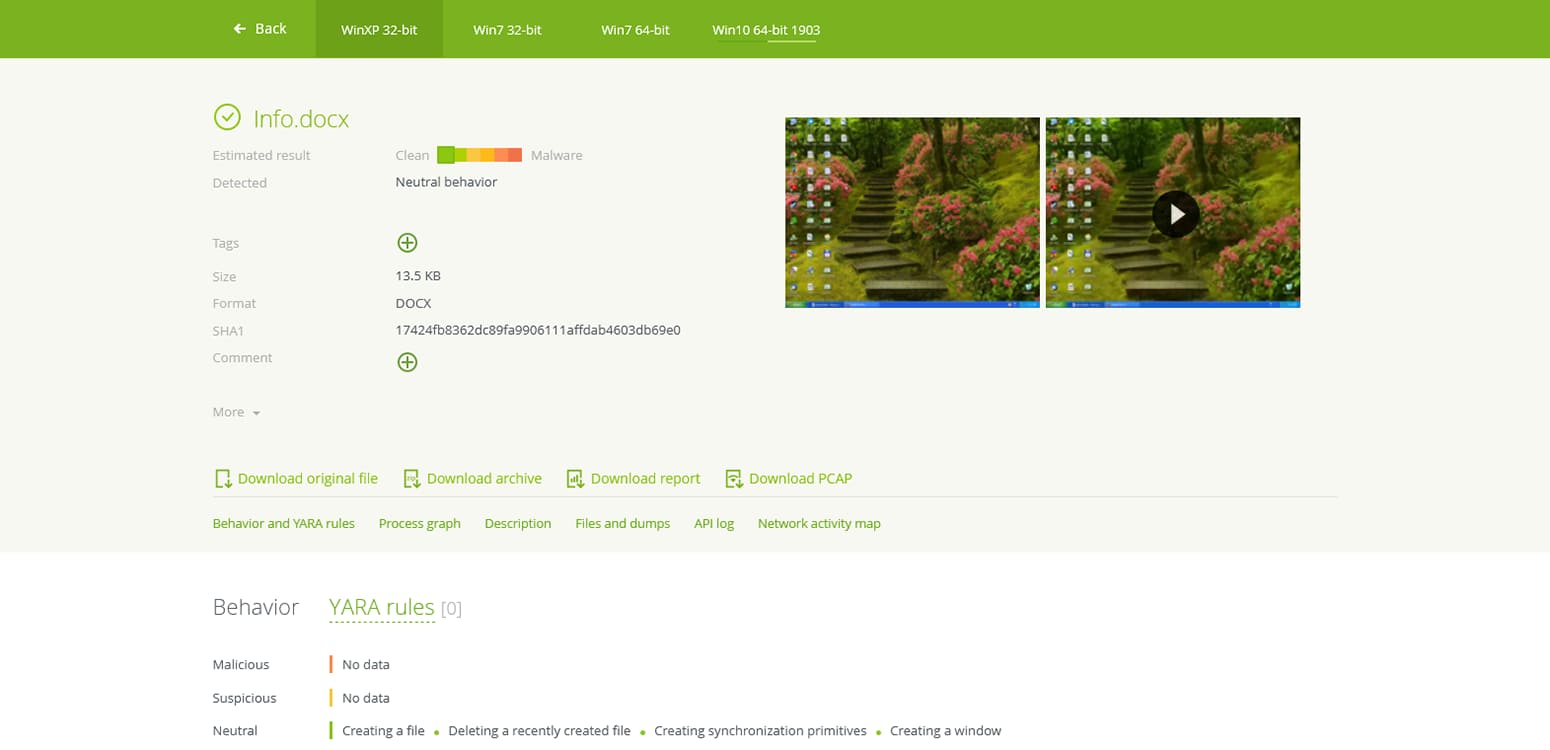Select the SHA1 hash value
The width and height of the screenshot is (1550, 750).
pos(538,330)
